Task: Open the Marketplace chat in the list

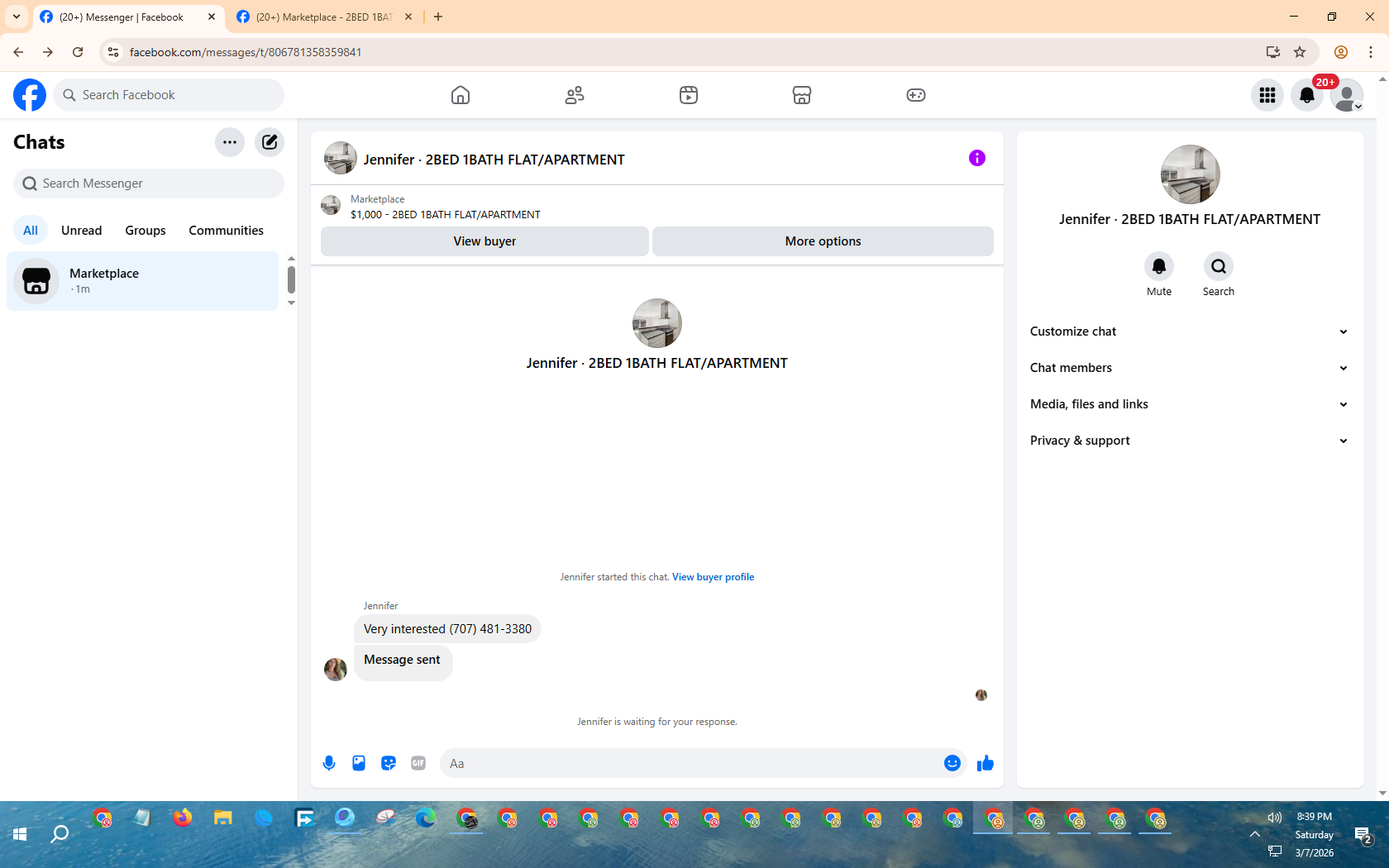Action: click(143, 281)
